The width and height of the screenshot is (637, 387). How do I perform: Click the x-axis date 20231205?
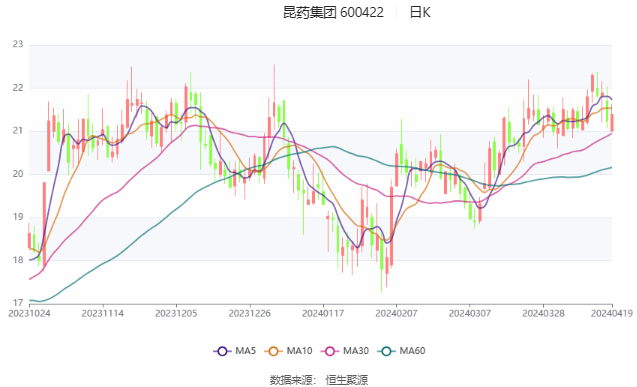(x=176, y=314)
